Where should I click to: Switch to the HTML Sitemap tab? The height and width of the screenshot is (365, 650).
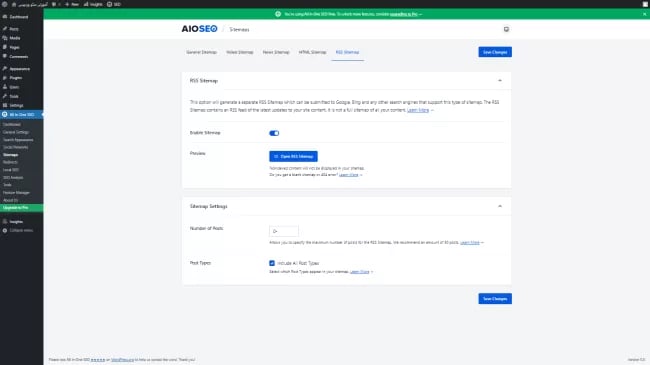[x=313, y=52]
